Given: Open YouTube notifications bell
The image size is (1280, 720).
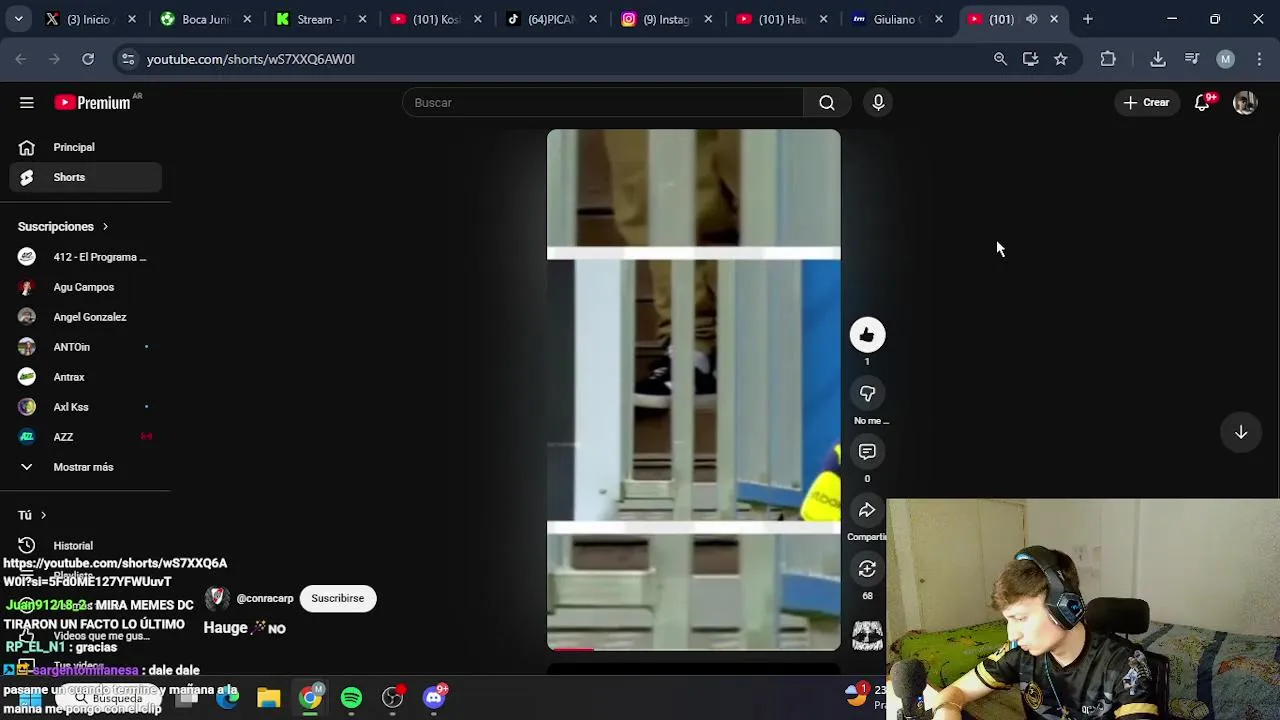Looking at the screenshot, I should click(1203, 102).
